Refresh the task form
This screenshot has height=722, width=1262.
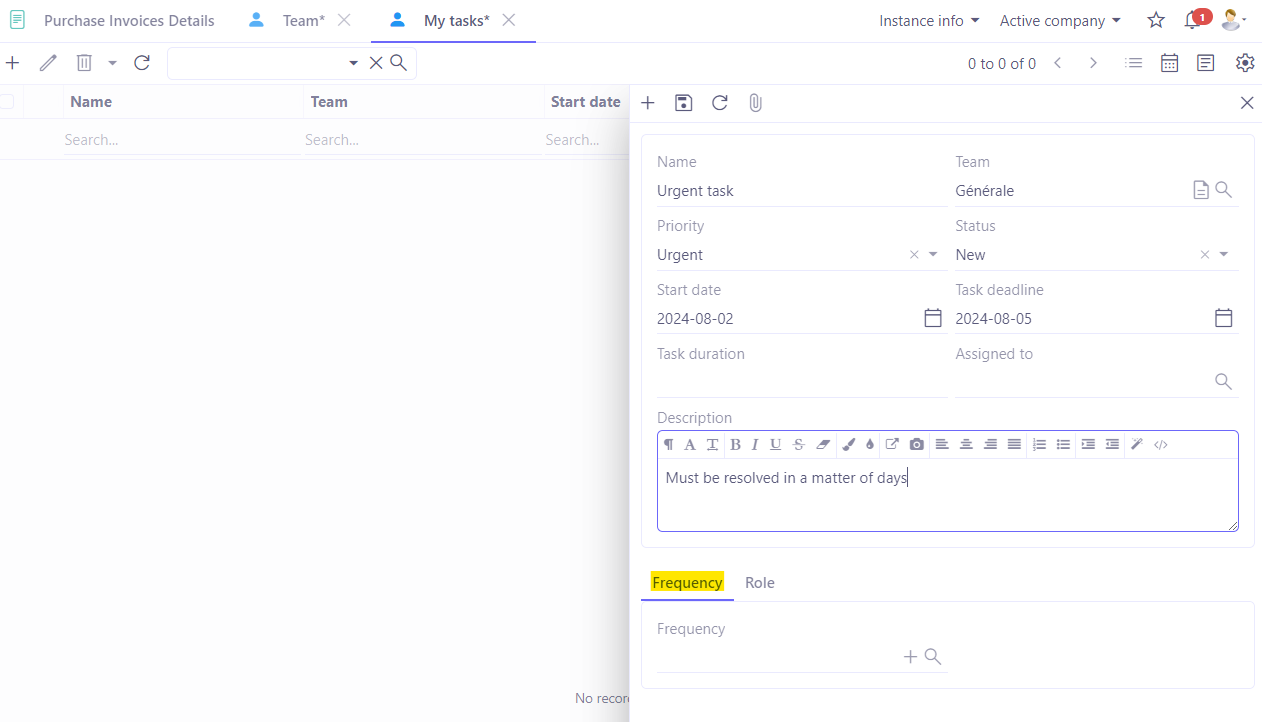coord(719,102)
